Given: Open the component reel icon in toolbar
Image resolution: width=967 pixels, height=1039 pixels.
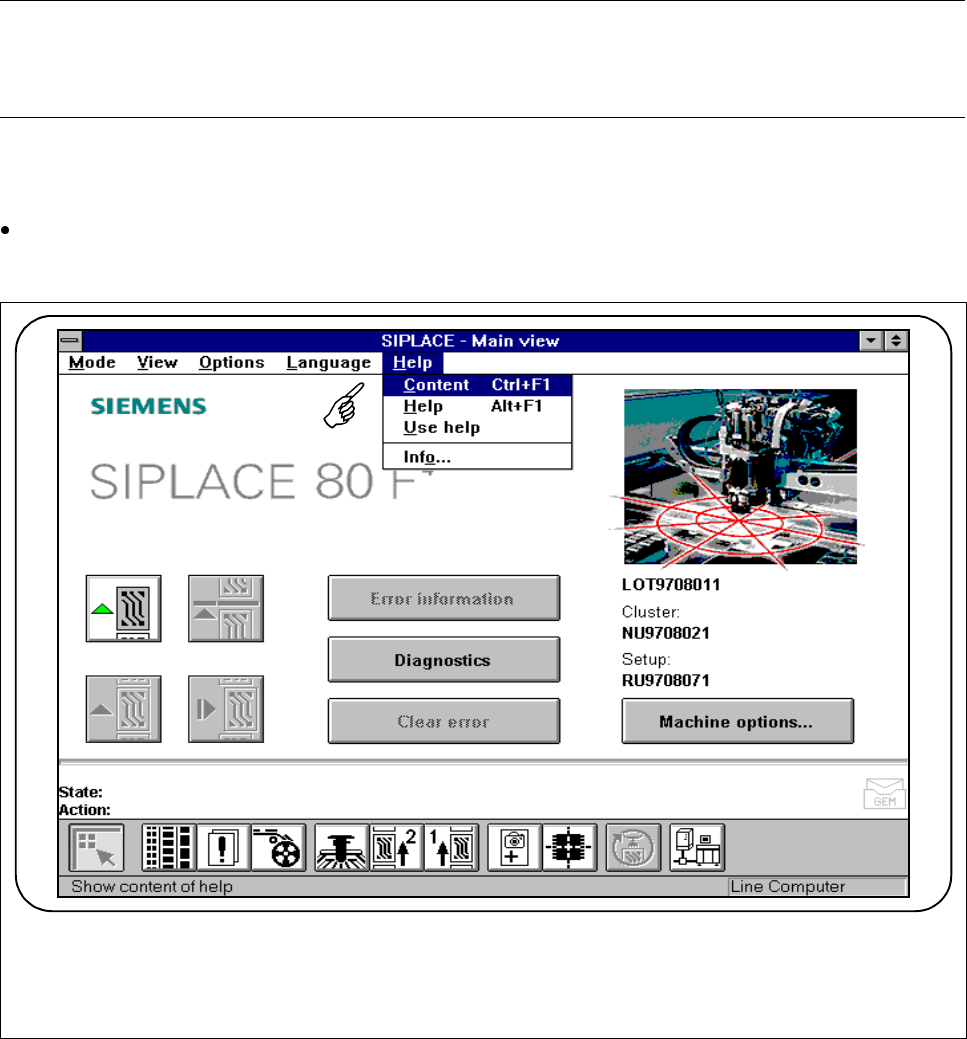Looking at the screenshot, I should (278, 848).
